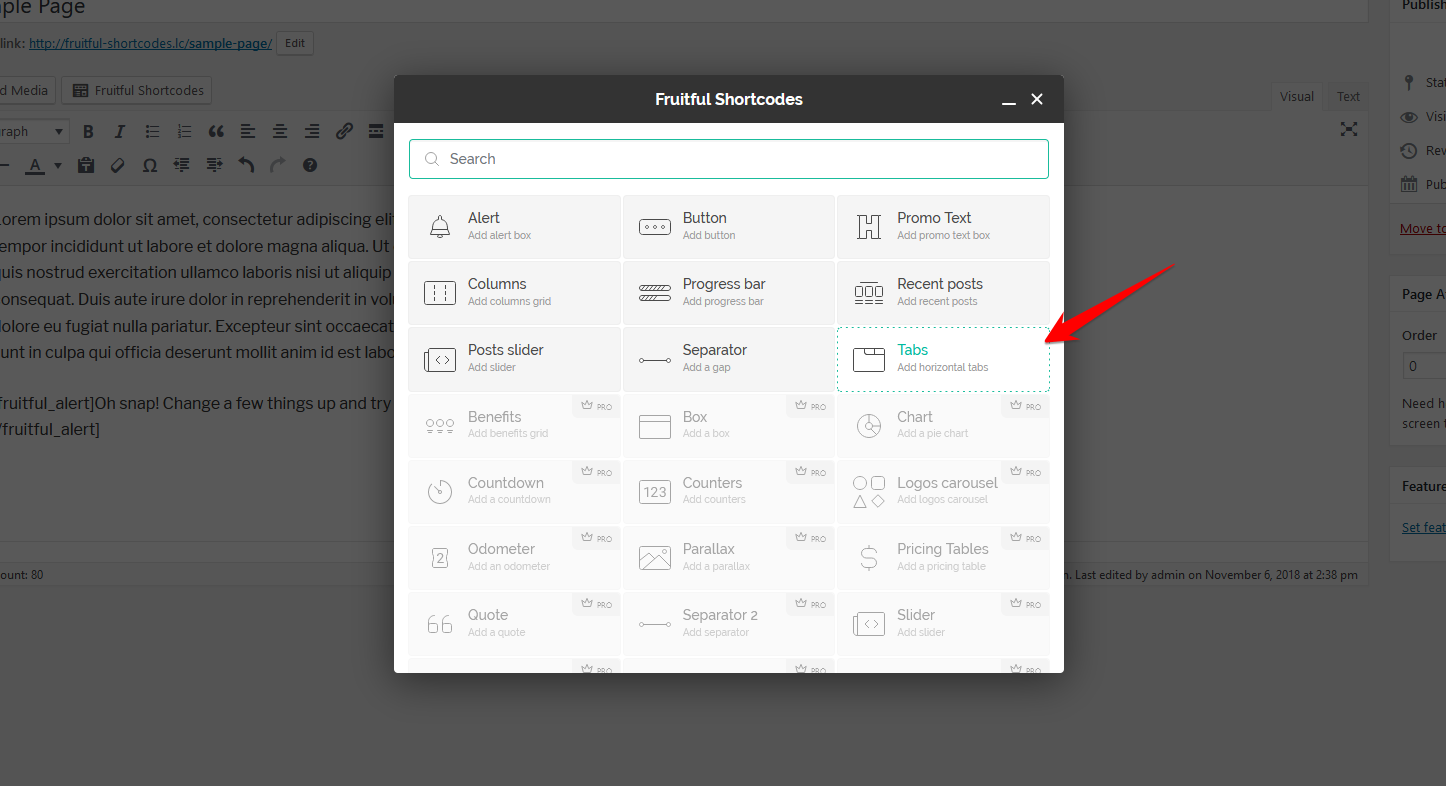Open the keyboard shortcuts help icon
The width and height of the screenshot is (1446, 786).
click(310, 165)
